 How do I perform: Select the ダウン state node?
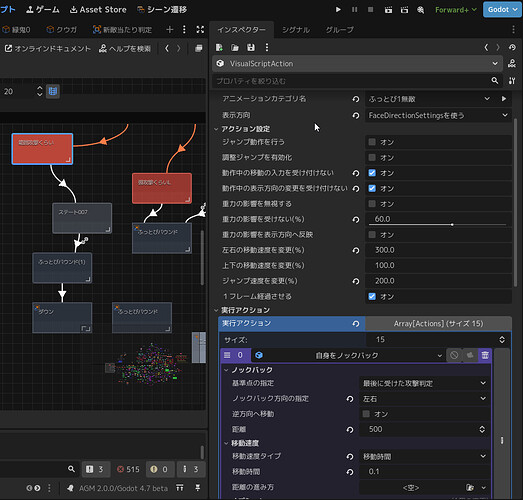click(62, 318)
